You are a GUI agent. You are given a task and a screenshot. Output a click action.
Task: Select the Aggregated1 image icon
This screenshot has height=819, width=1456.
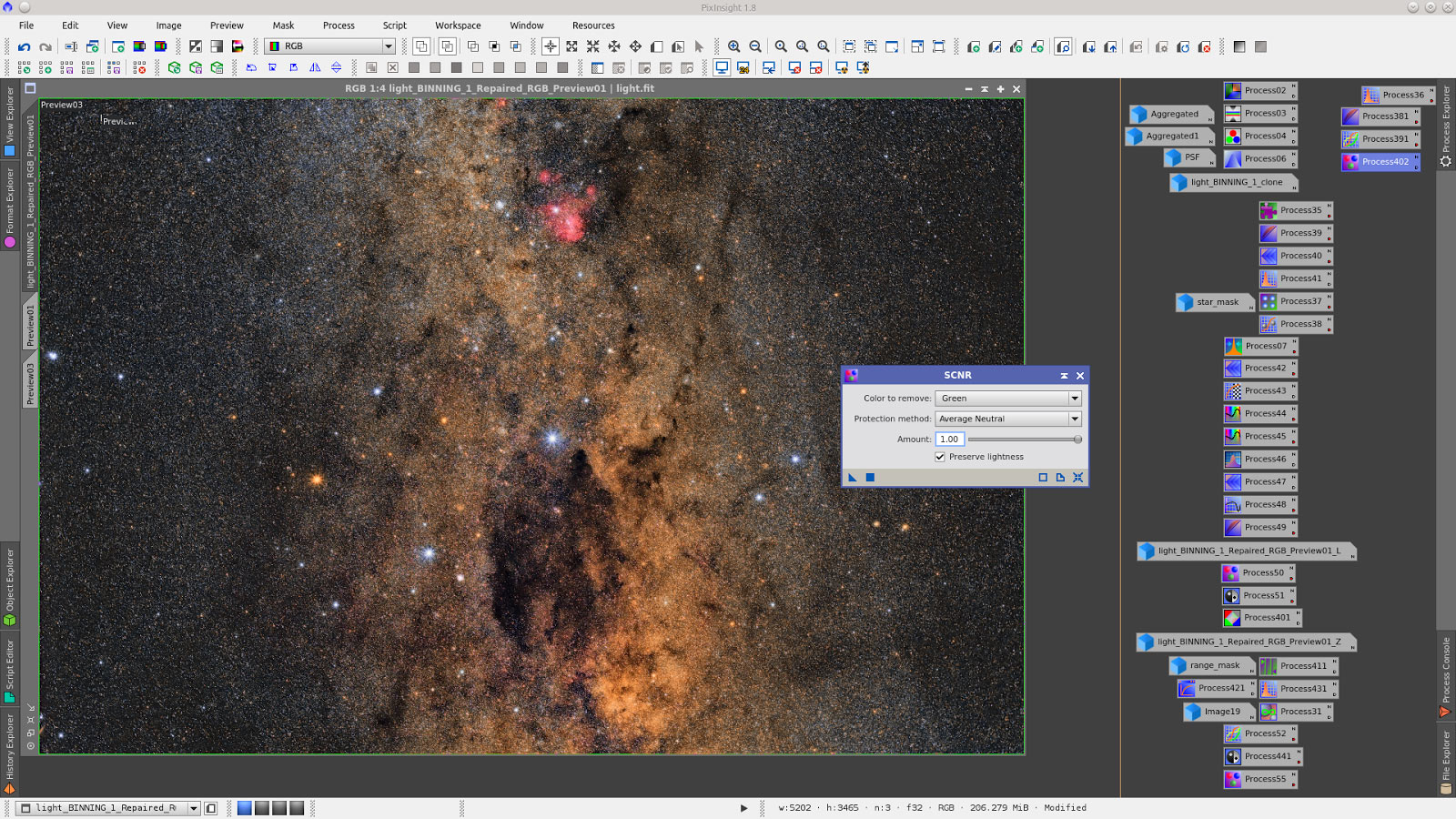click(x=1169, y=136)
